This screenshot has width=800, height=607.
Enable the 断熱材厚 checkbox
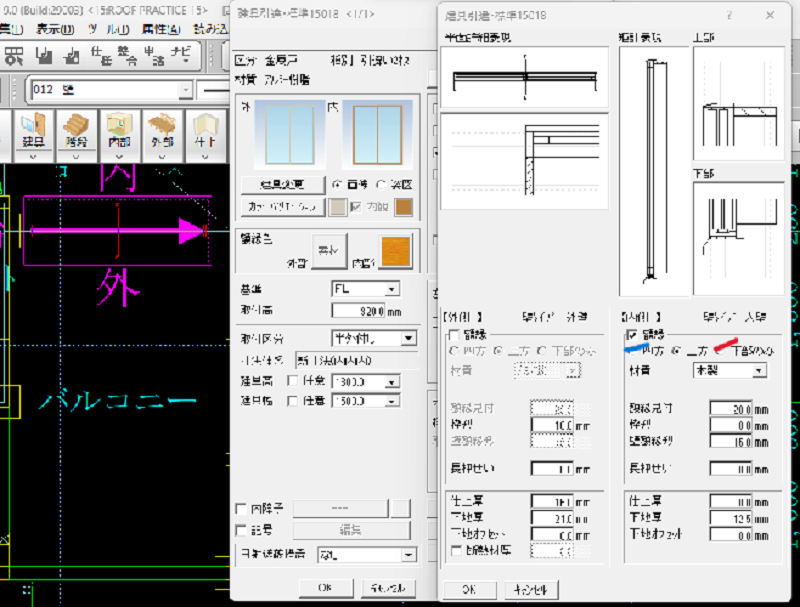(x=457, y=550)
